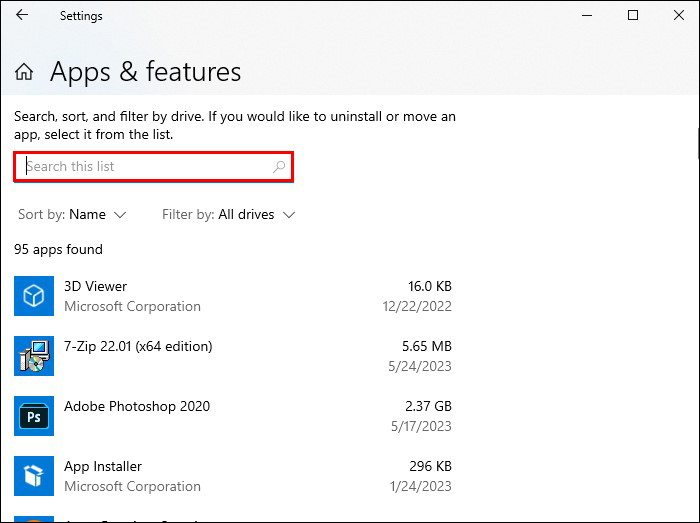Click the Sort by chevron arrow
700x523 pixels.
pos(120,214)
